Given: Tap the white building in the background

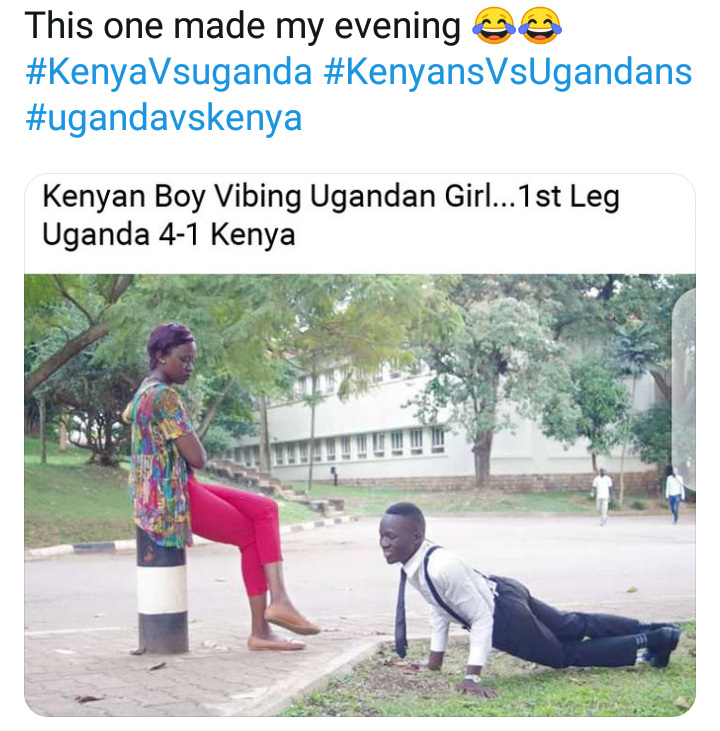Looking at the screenshot, I should (x=400, y=420).
